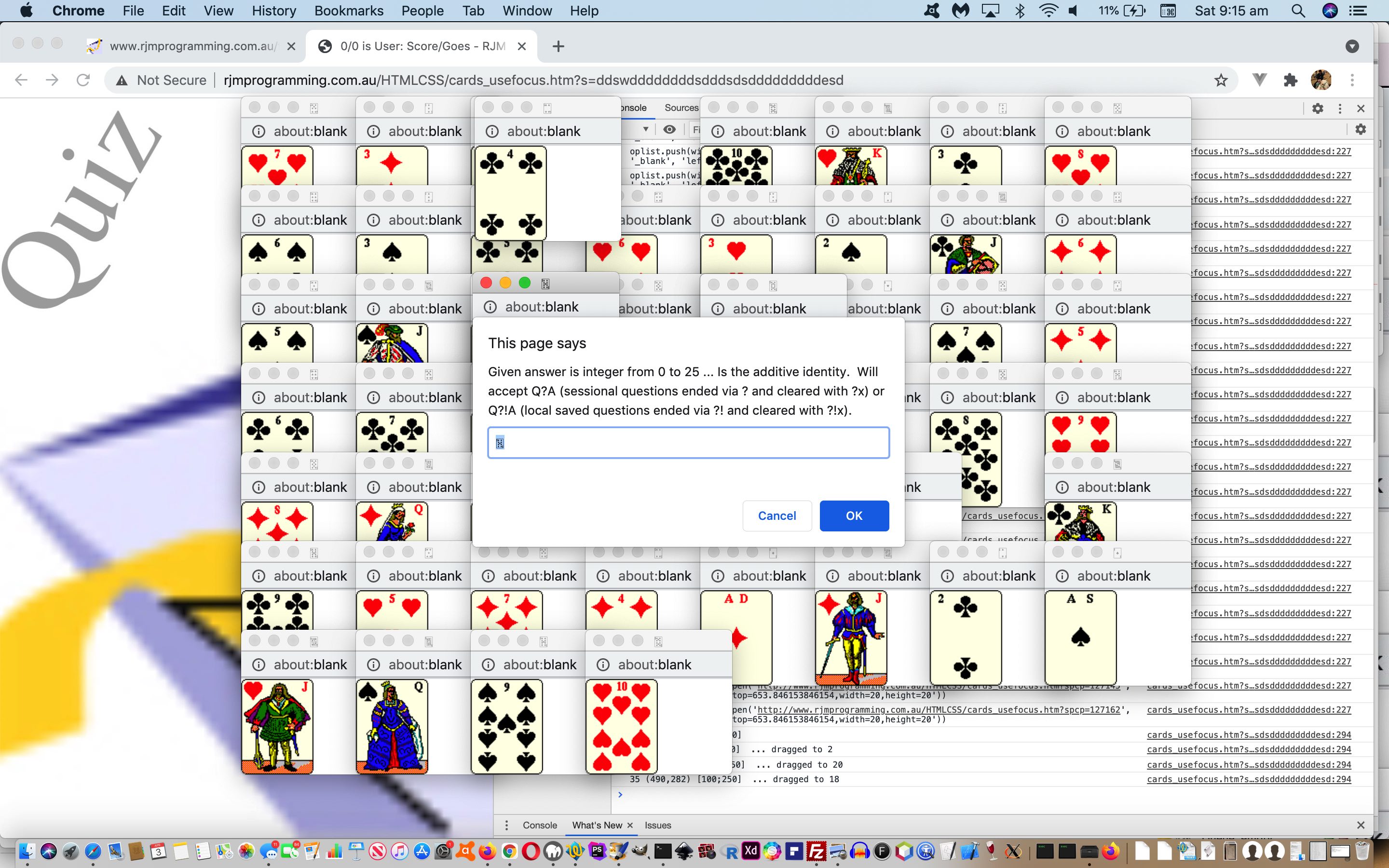Click the Not Secure warning icon
The width and height of the screenshot is (1389, 868).
122,81
